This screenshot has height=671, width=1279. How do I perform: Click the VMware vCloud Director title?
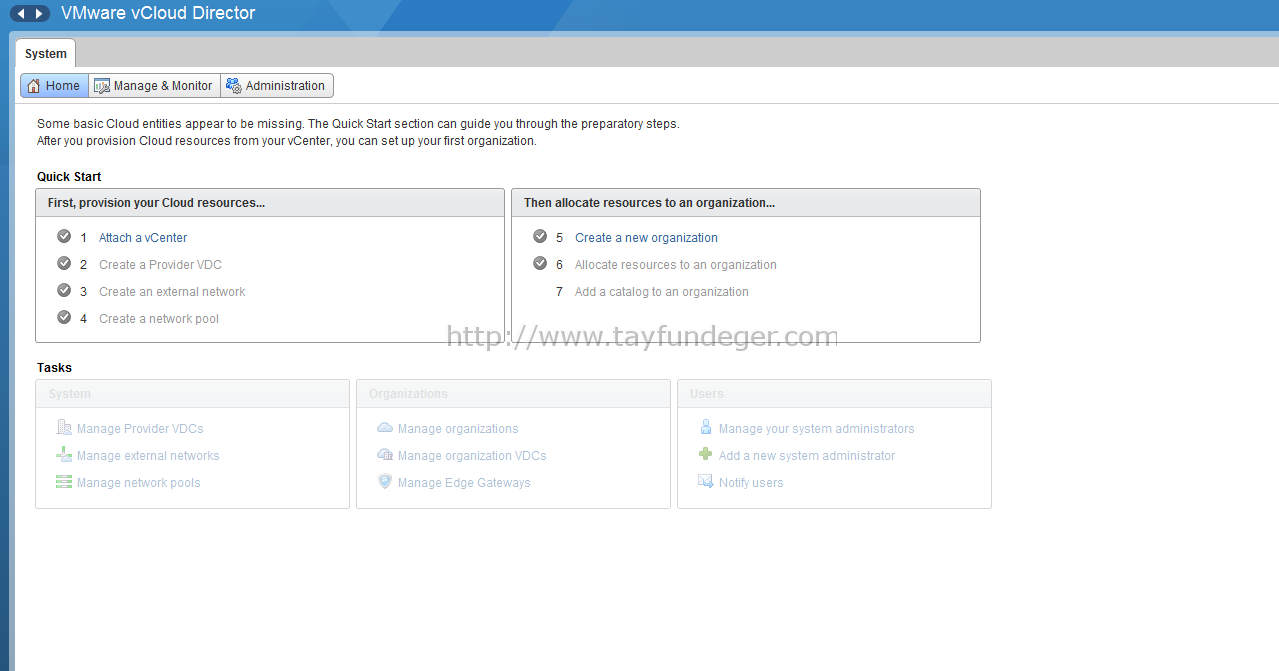(x=158, y=14)
